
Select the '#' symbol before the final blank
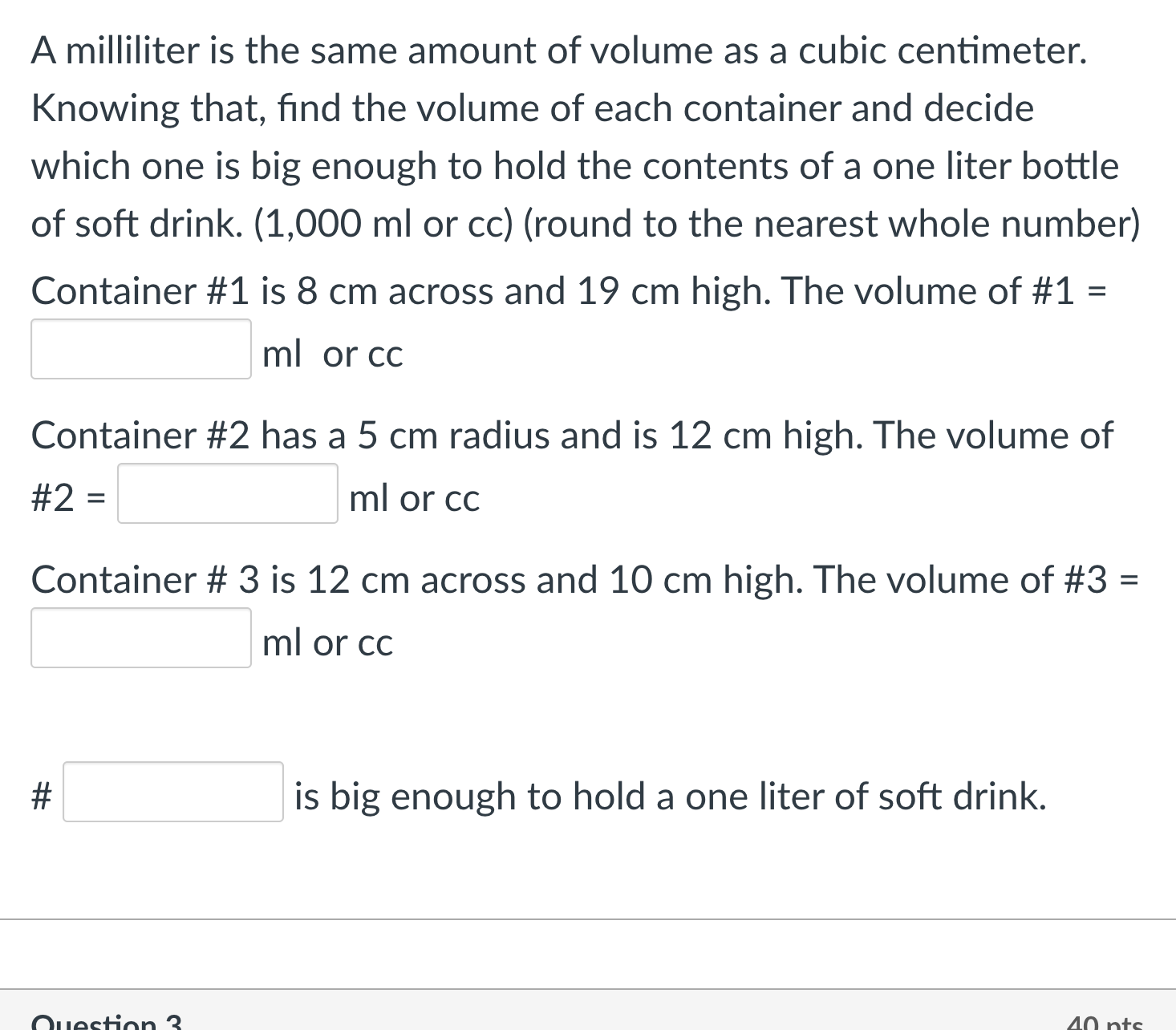coord(40,795)
